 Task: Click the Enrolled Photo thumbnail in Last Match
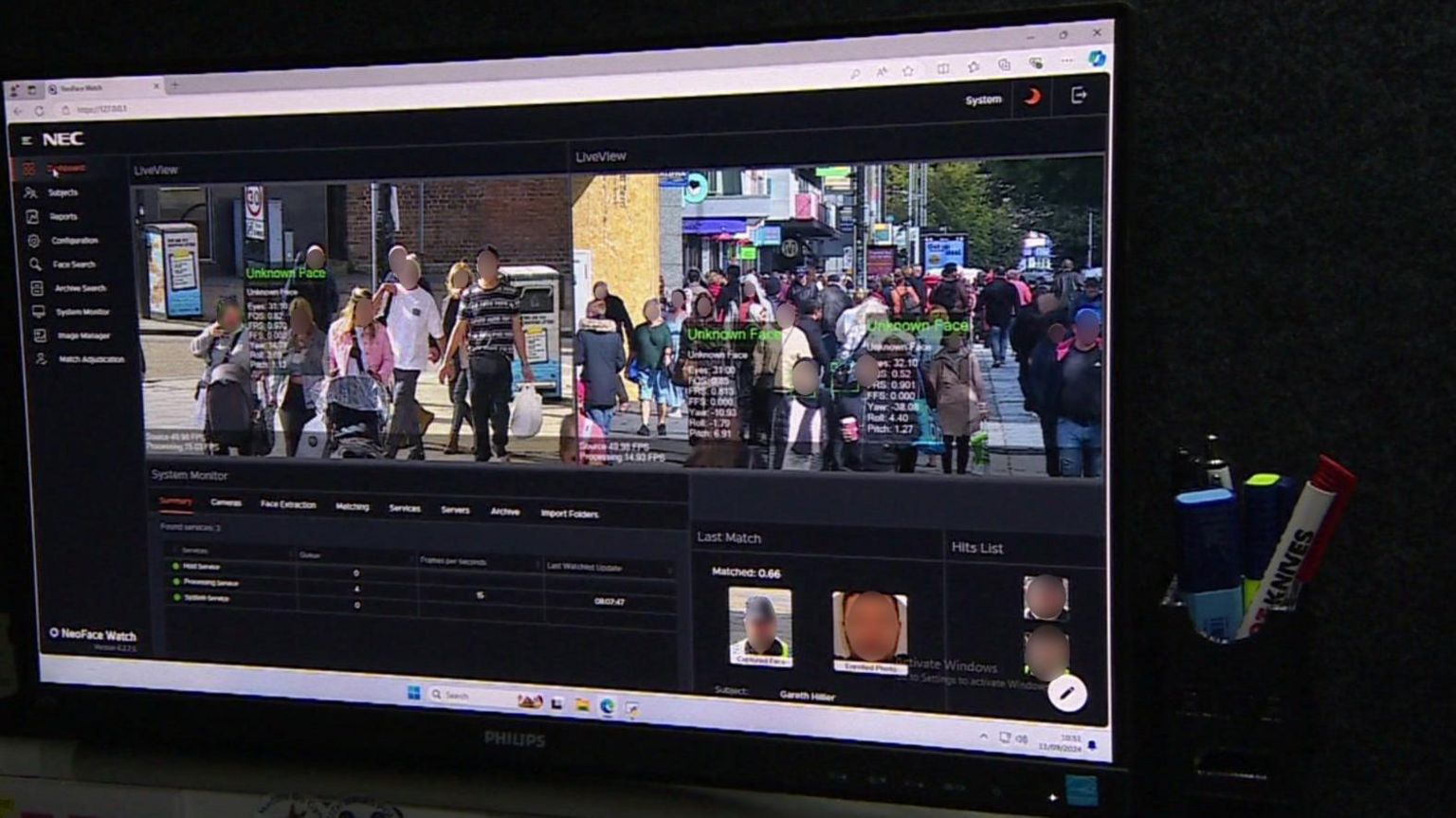[x=870, y=632]
